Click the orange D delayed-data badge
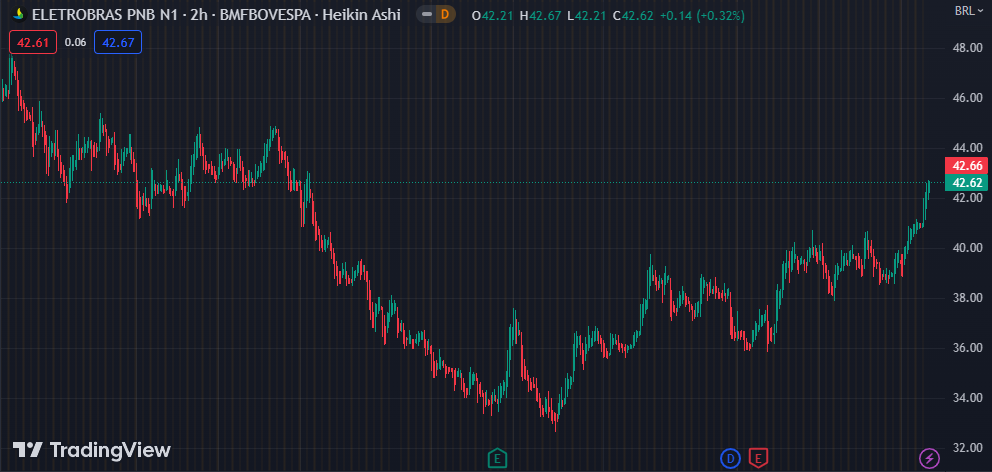The width and height of the screenshot is (992, 472). click(445, 14)
